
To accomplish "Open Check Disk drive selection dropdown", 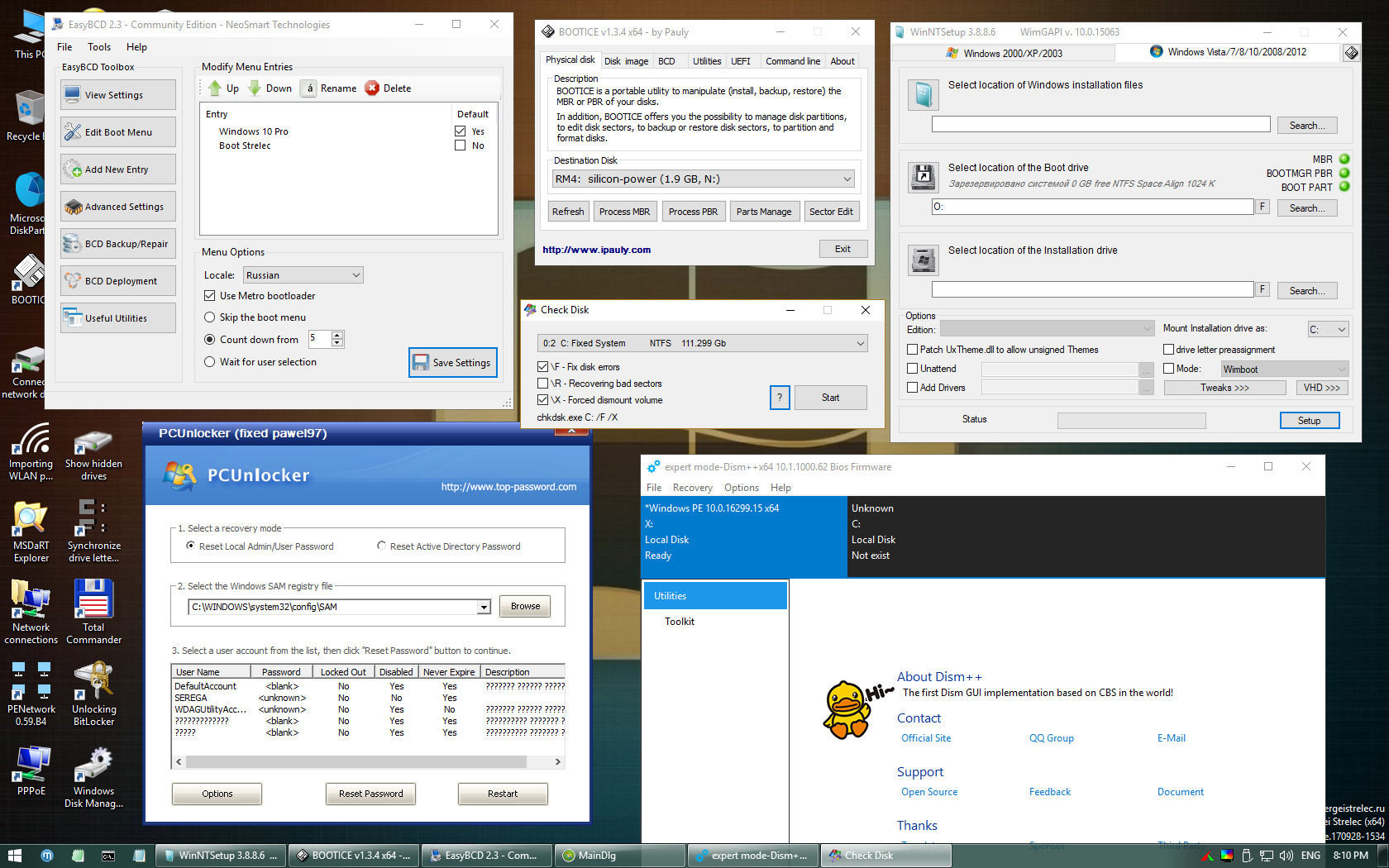I will coord(703,343).
